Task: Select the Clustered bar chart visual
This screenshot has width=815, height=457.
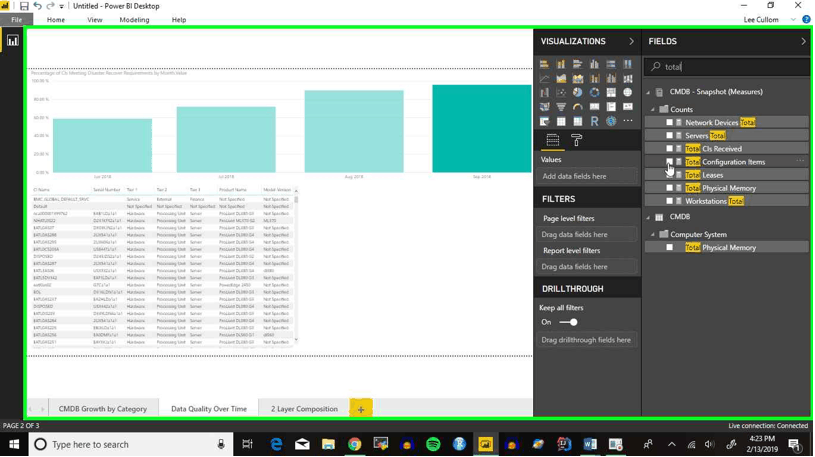Action: point(577,64)
